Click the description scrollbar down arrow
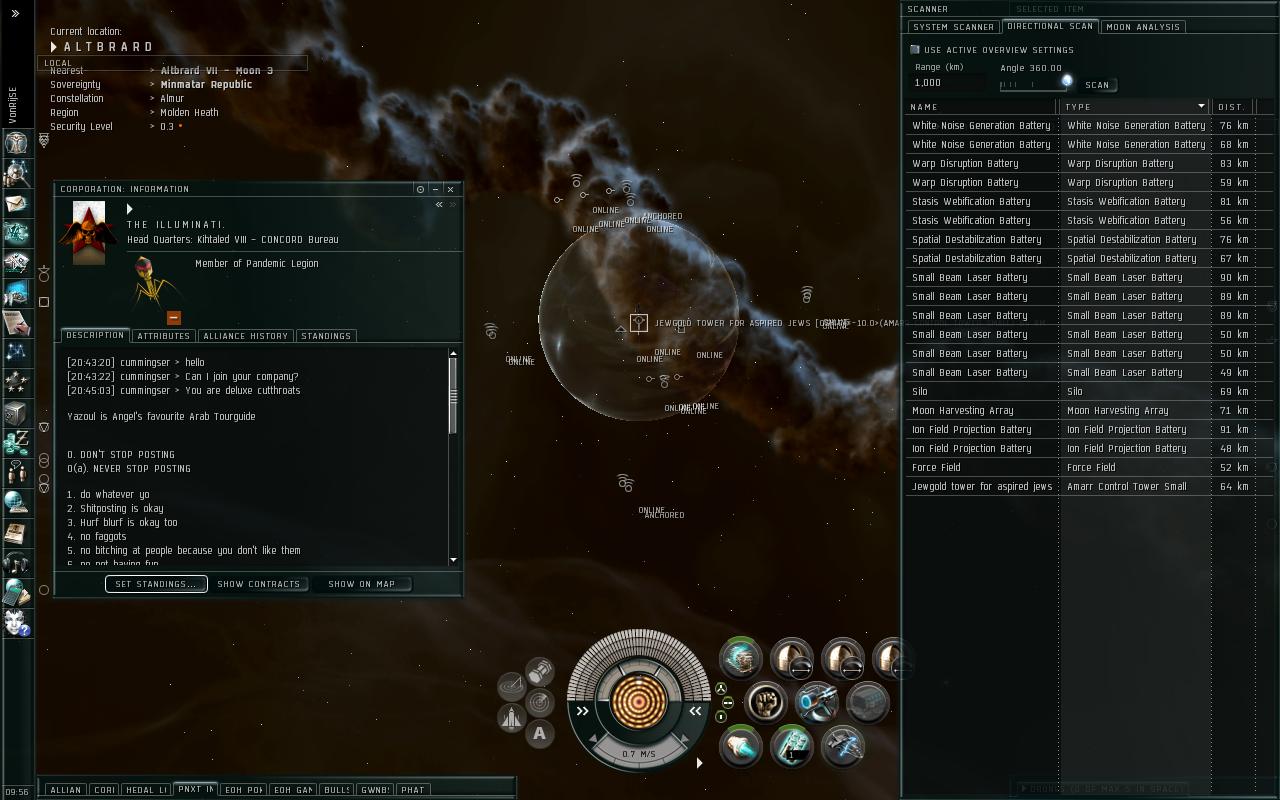This screenshot has width=1280, height=800. pyautogui.click(x=454, y=560)
